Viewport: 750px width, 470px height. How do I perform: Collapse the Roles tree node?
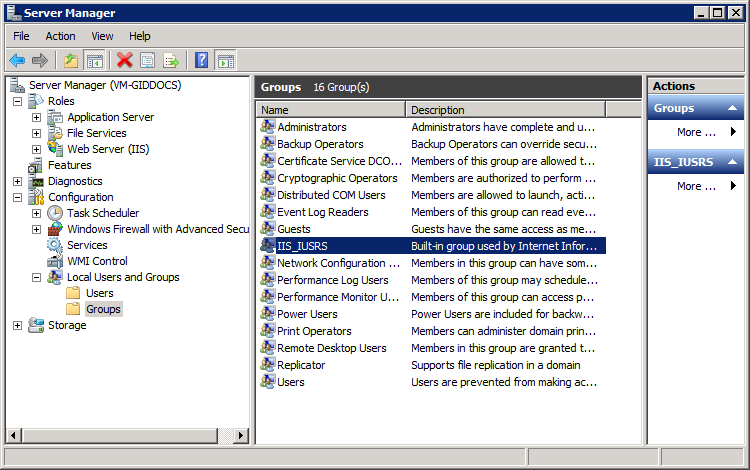click(x=17, y=101)
